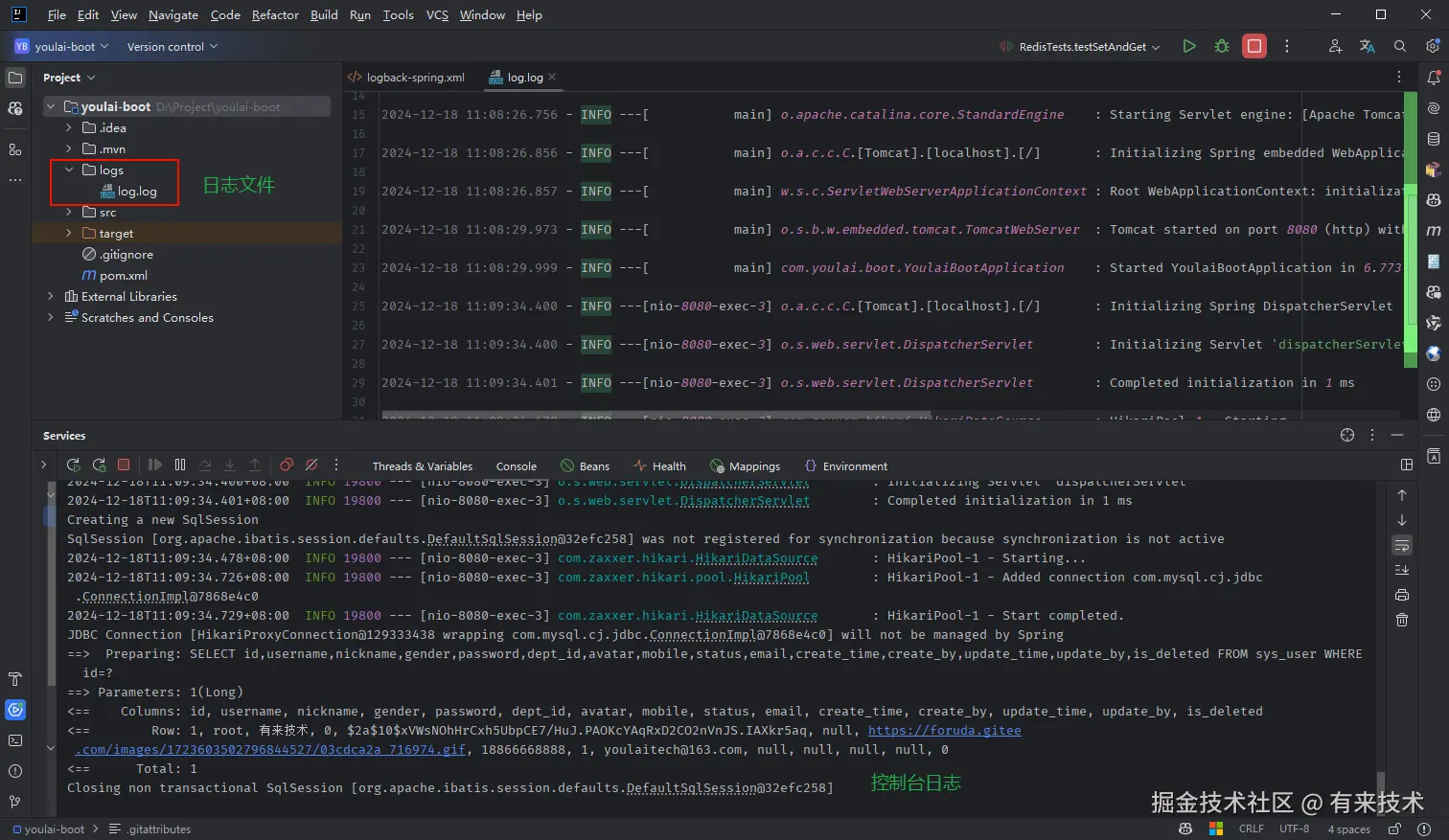
Task: Toggle mute breakpoints in Services toolbar
Action: point(311,465)
